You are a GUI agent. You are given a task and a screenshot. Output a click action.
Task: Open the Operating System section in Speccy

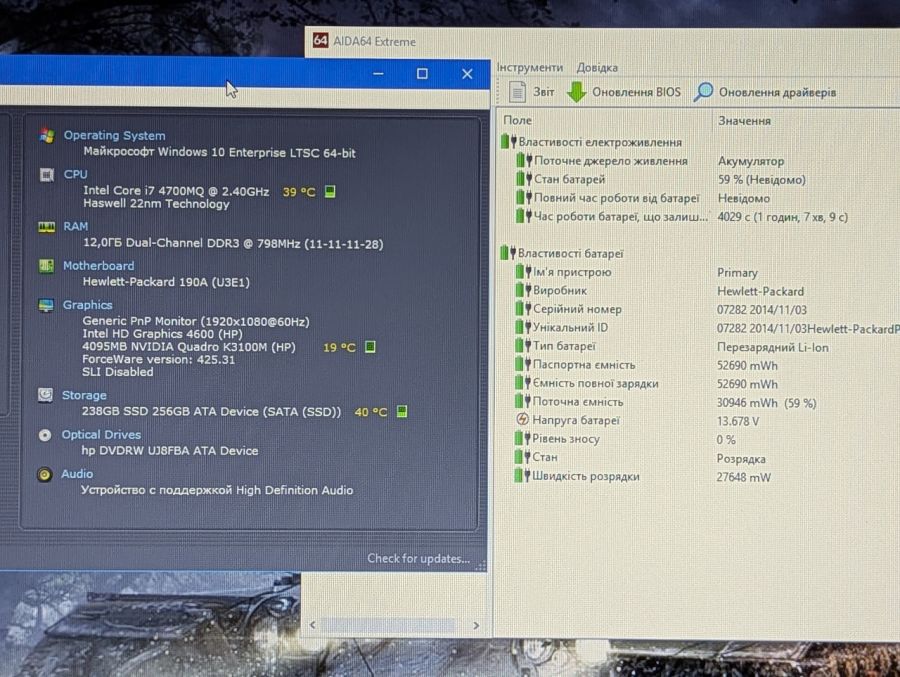[114, 136]
